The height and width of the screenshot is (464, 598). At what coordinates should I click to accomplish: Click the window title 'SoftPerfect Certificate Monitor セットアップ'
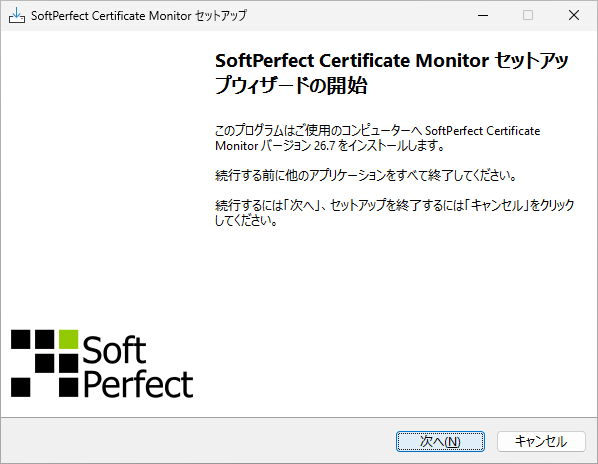coord(139,16)
